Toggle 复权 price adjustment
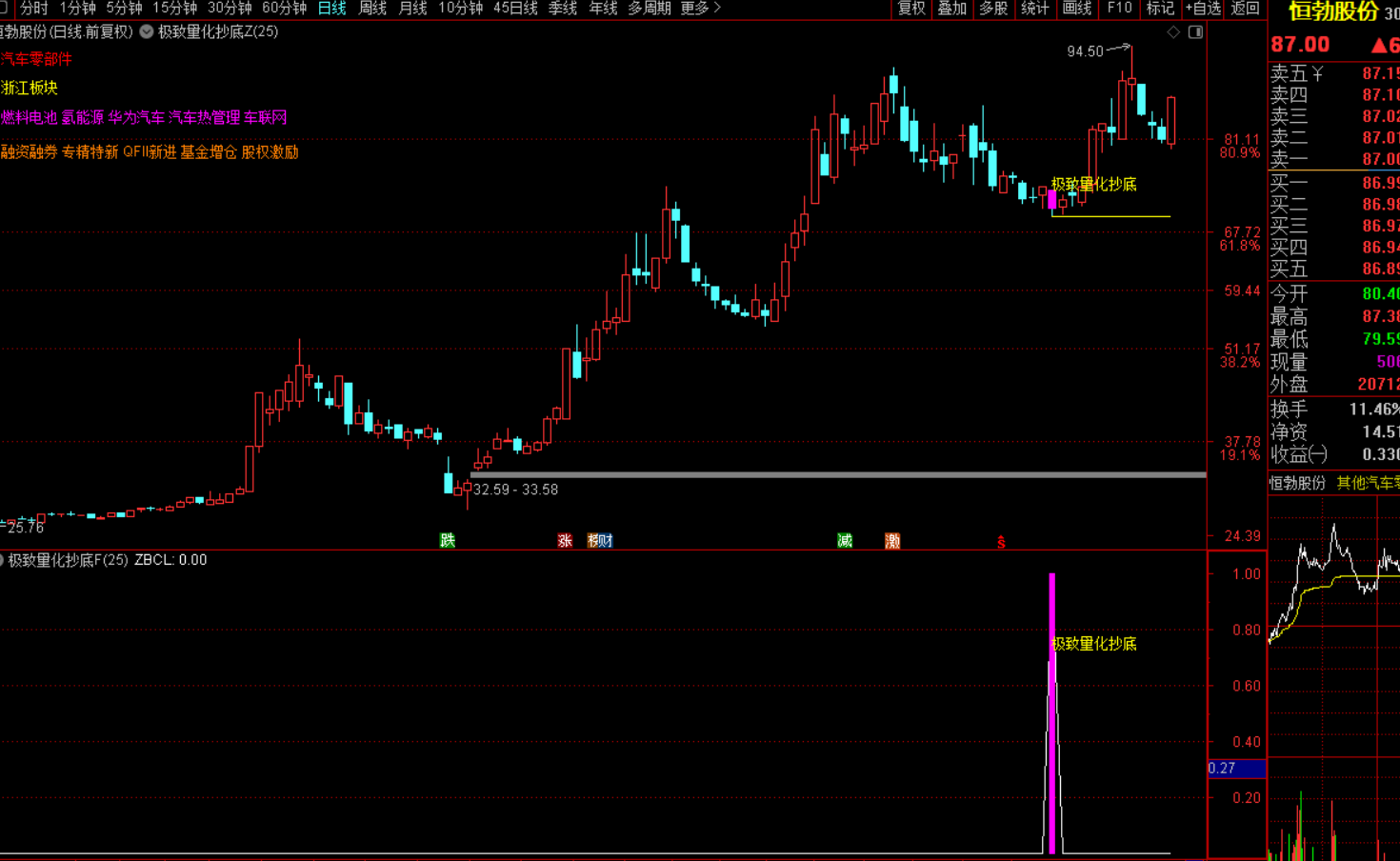 (x=911, y=9)
